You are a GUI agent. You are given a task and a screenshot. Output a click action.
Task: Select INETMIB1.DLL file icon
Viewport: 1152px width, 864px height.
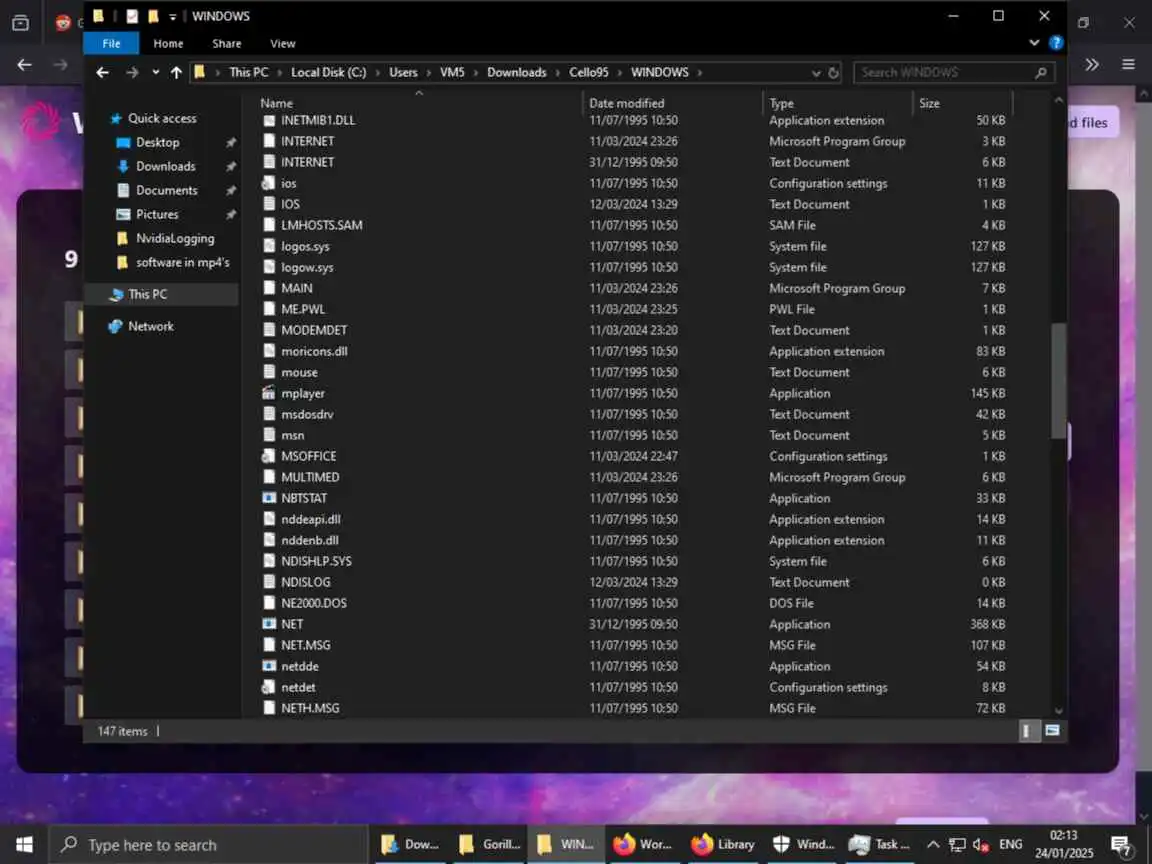click(269, 120)
